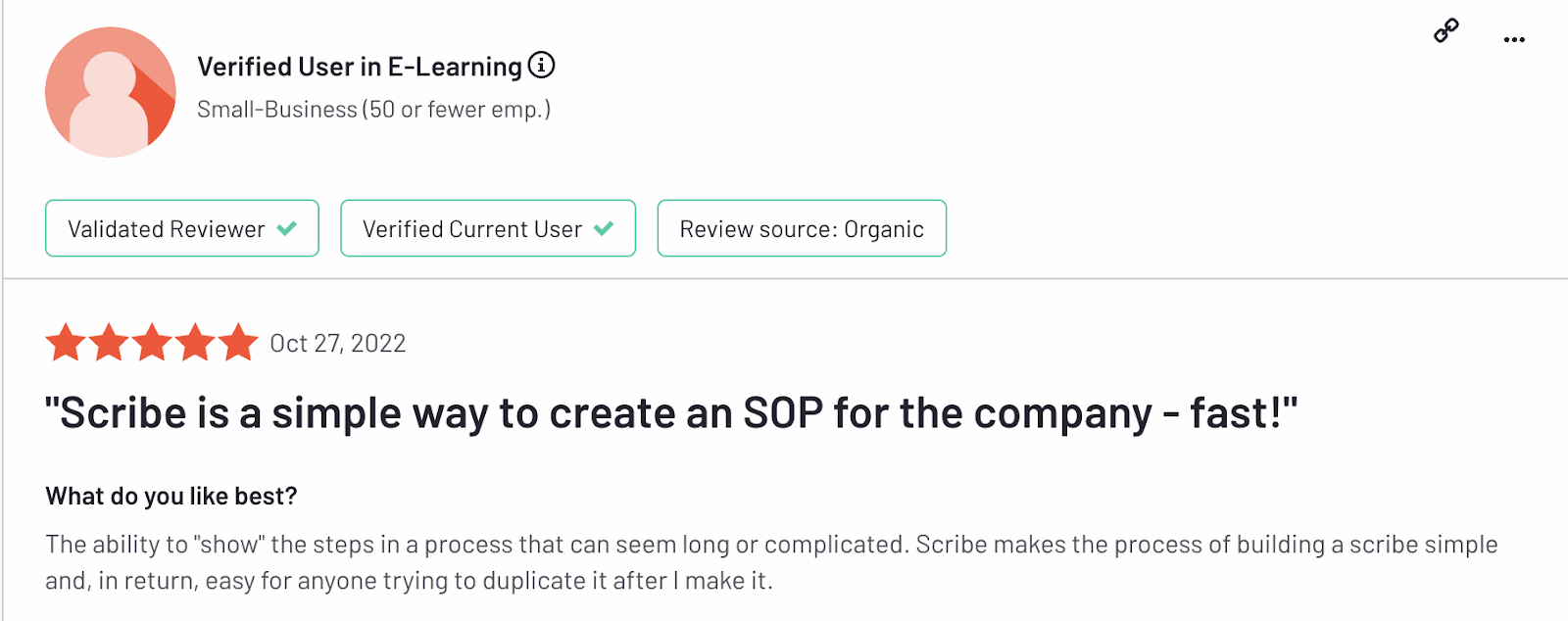Open the three-dot more options menu
The height and width of the screenshot is (621, 1568).
(1514, 40)
